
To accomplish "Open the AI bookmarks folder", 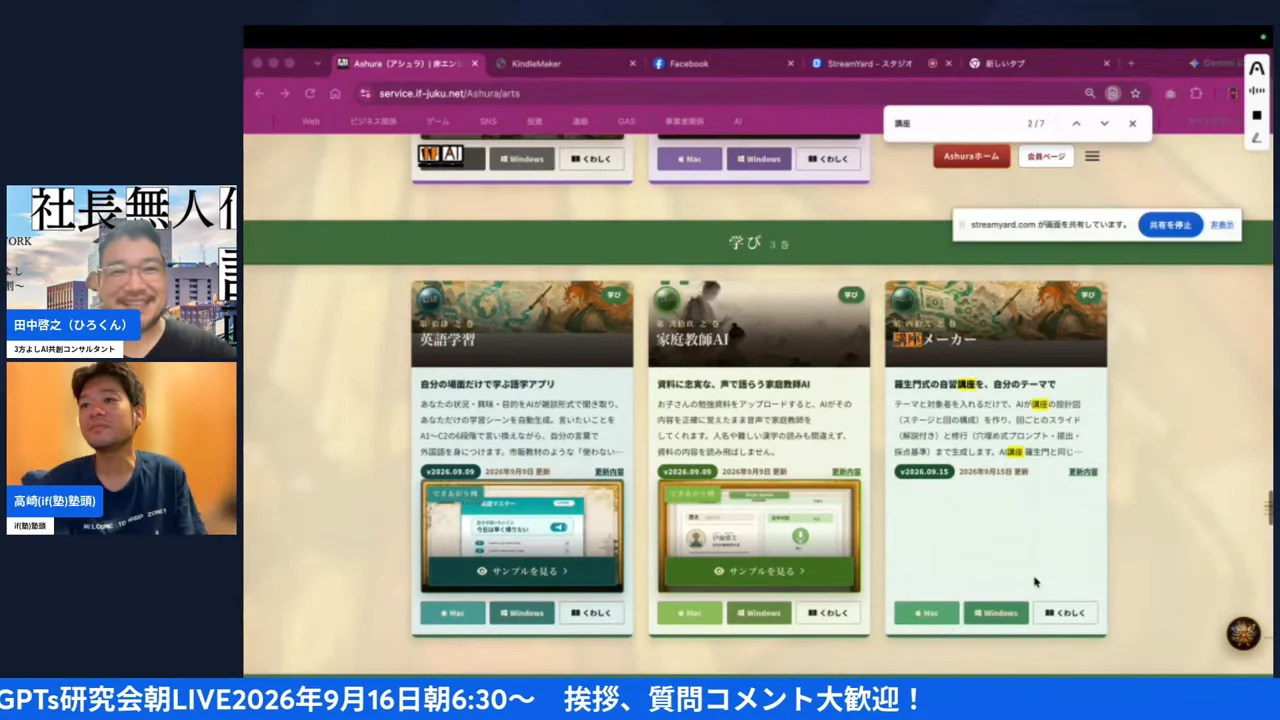I will click(738, 121).
